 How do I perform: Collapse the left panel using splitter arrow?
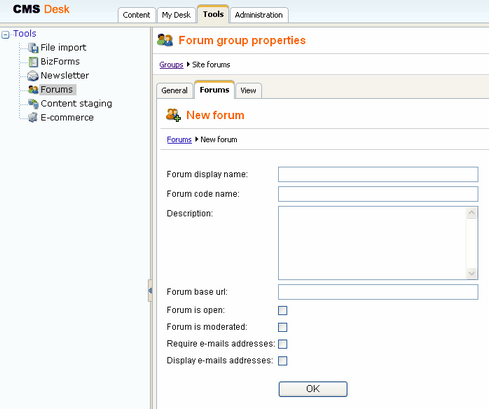150,291
